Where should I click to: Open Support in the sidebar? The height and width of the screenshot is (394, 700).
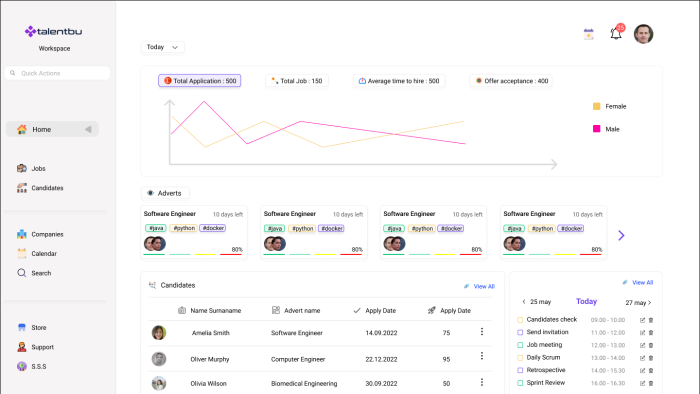(35, 347)
